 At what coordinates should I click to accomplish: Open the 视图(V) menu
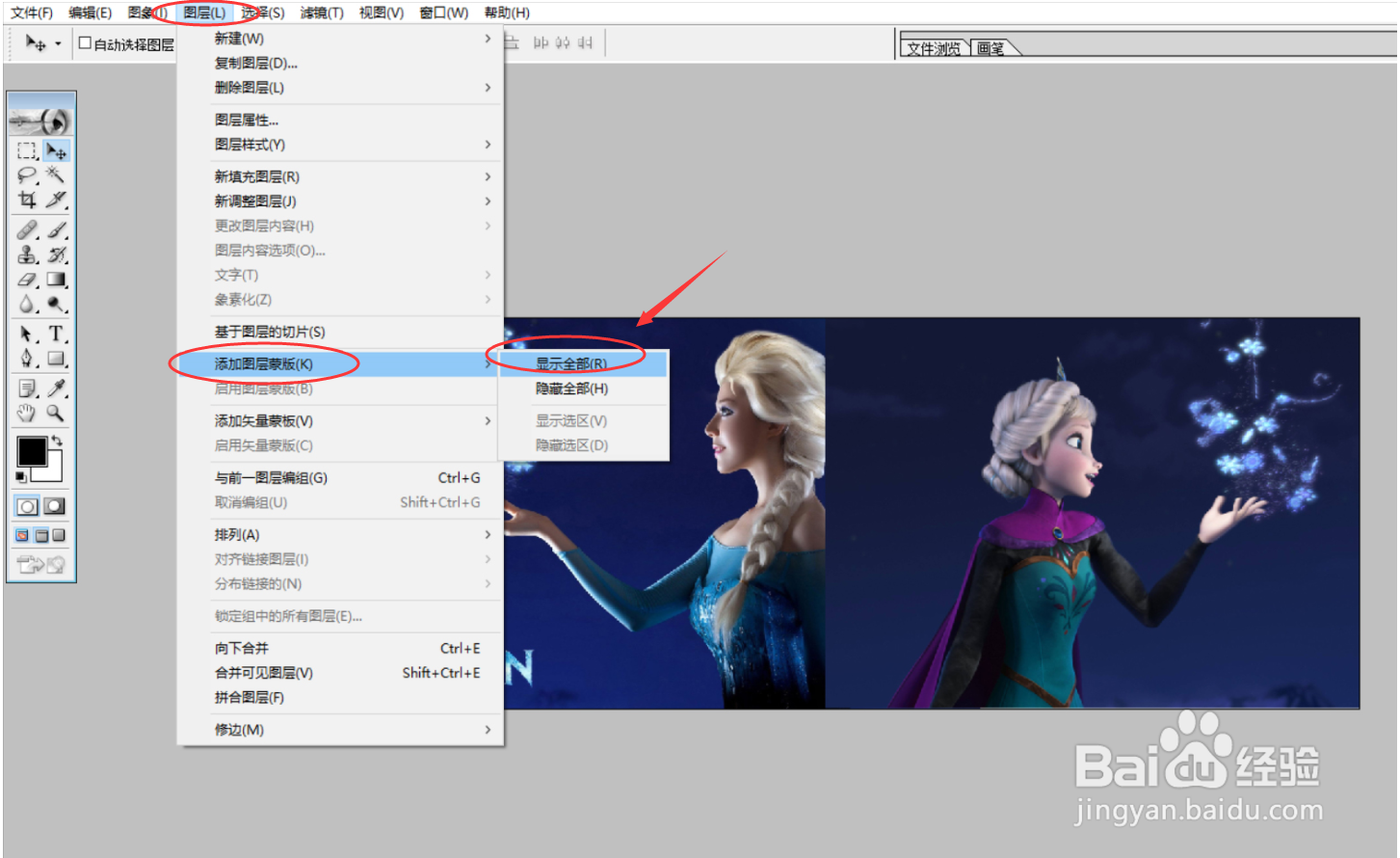click(382, 13)
